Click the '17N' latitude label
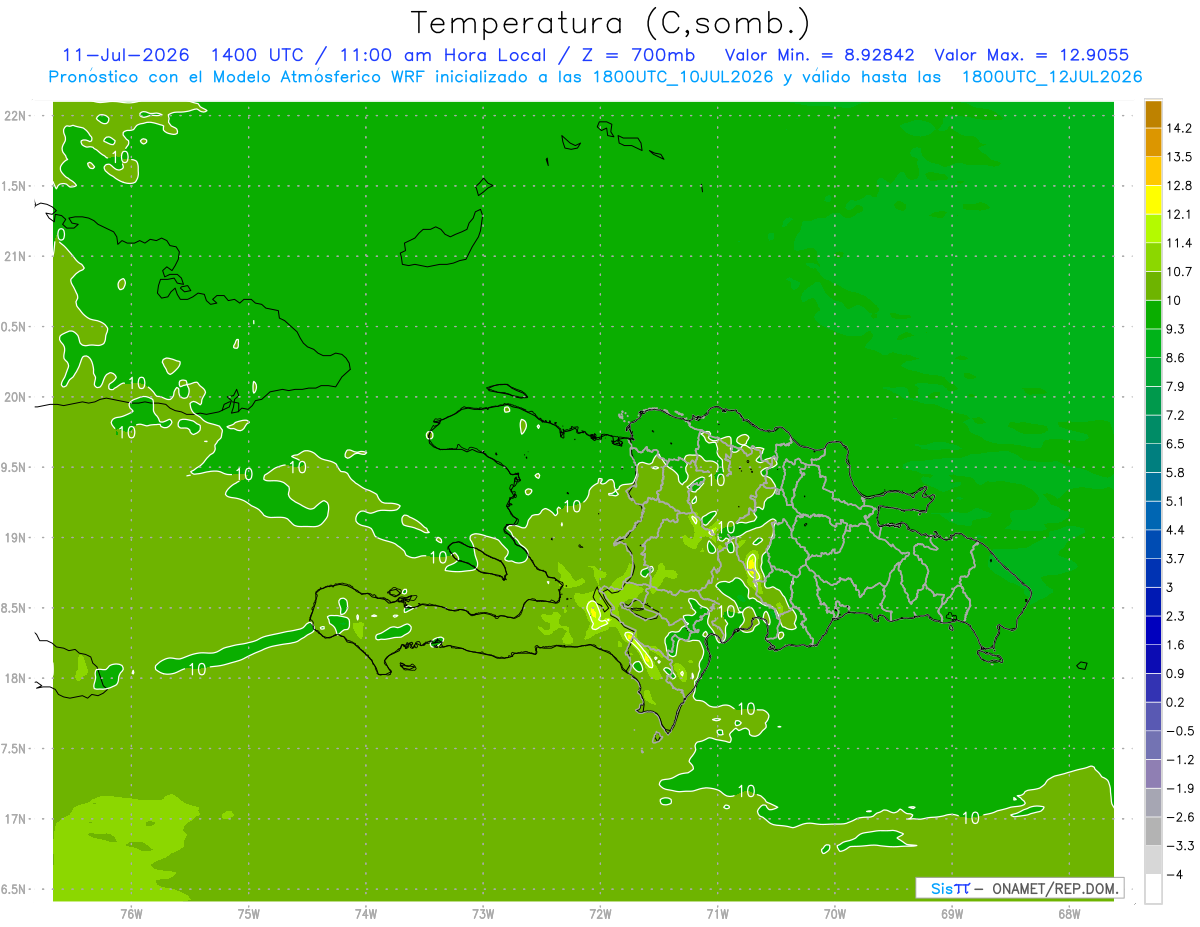 (16, 819)
